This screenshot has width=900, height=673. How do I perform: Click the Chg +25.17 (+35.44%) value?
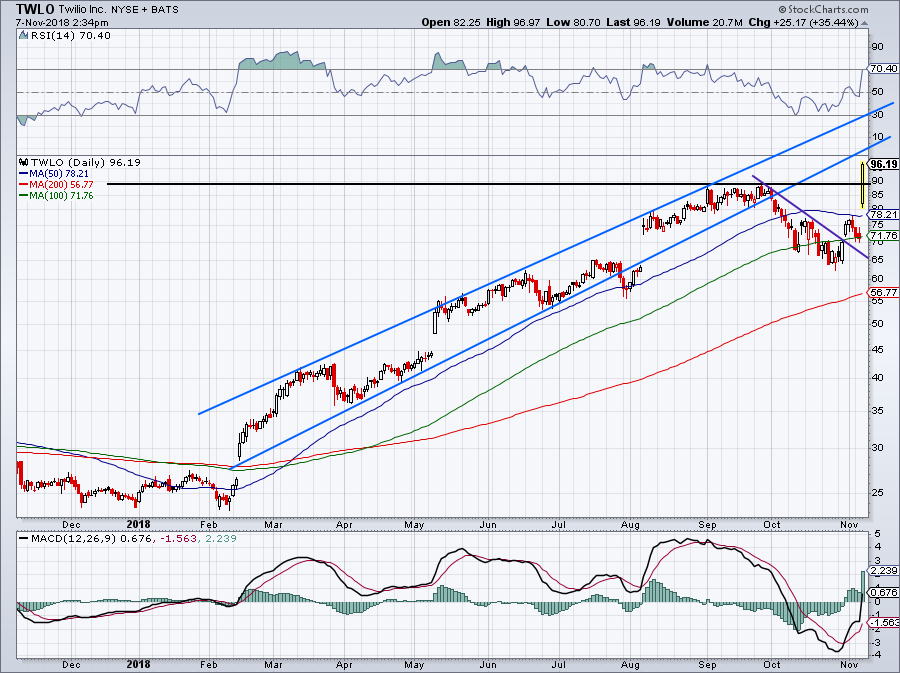pos(804,22)
